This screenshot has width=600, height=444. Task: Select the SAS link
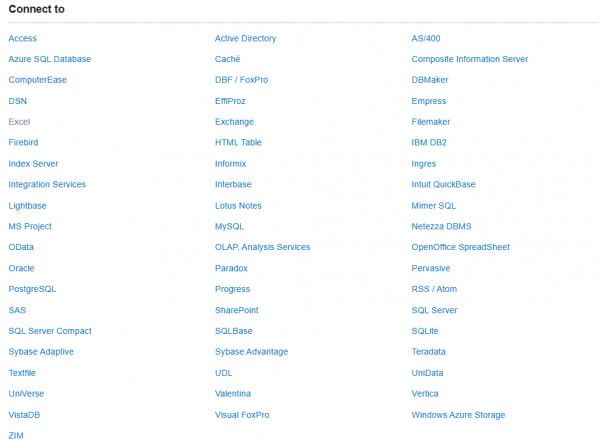coord(17,310)
